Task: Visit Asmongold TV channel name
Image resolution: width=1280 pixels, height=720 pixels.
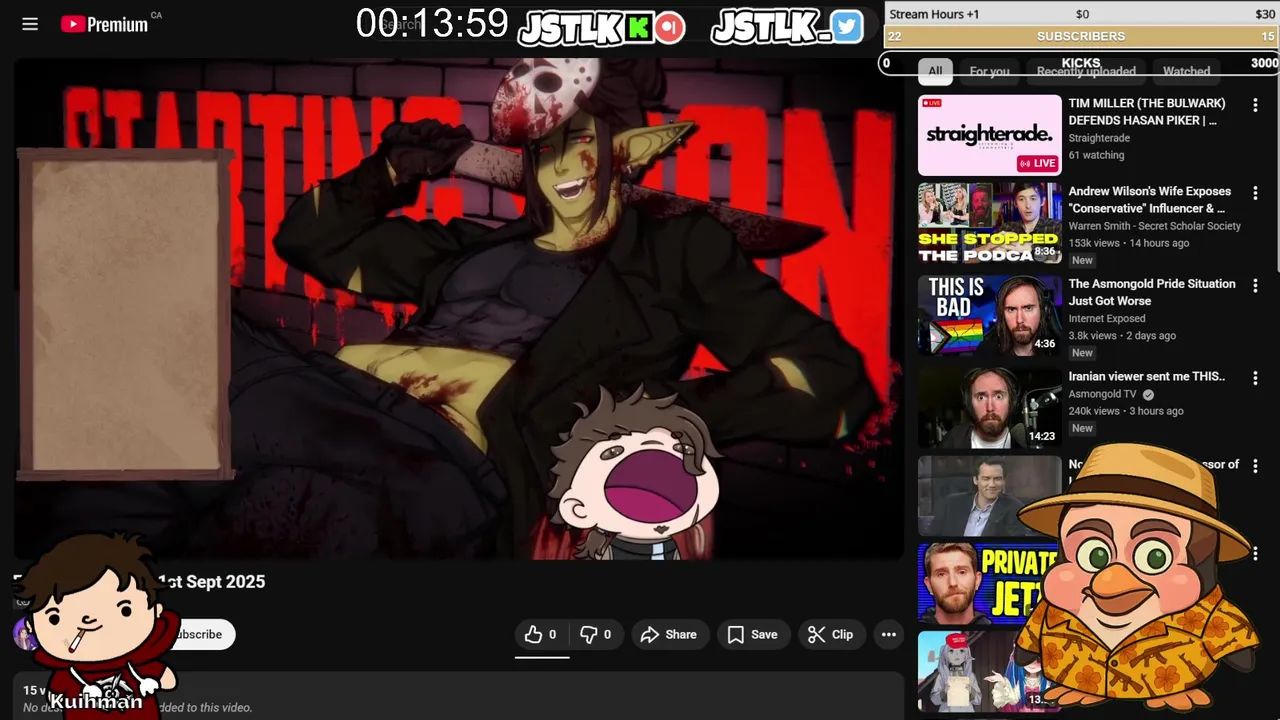Action: click(x=1102, y=394)
